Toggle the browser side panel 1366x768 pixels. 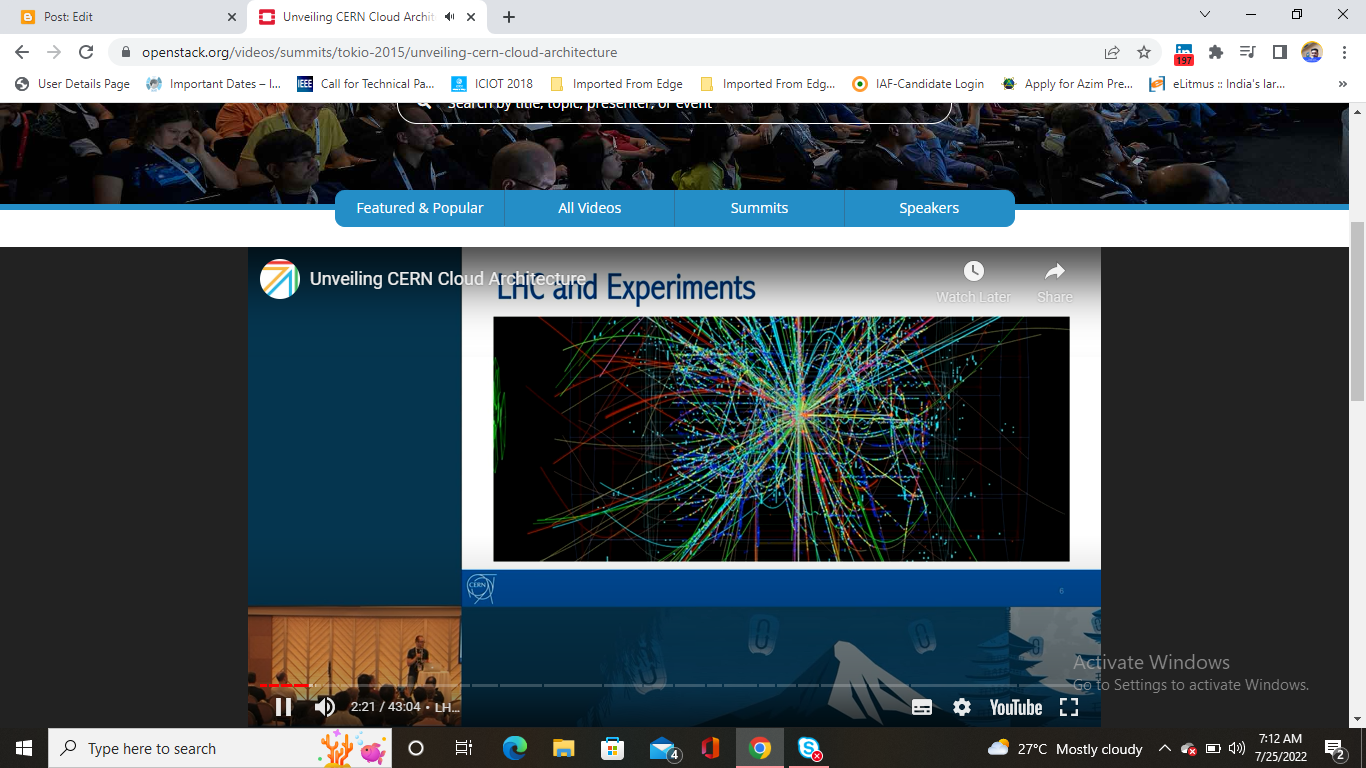pos(1279,52)
